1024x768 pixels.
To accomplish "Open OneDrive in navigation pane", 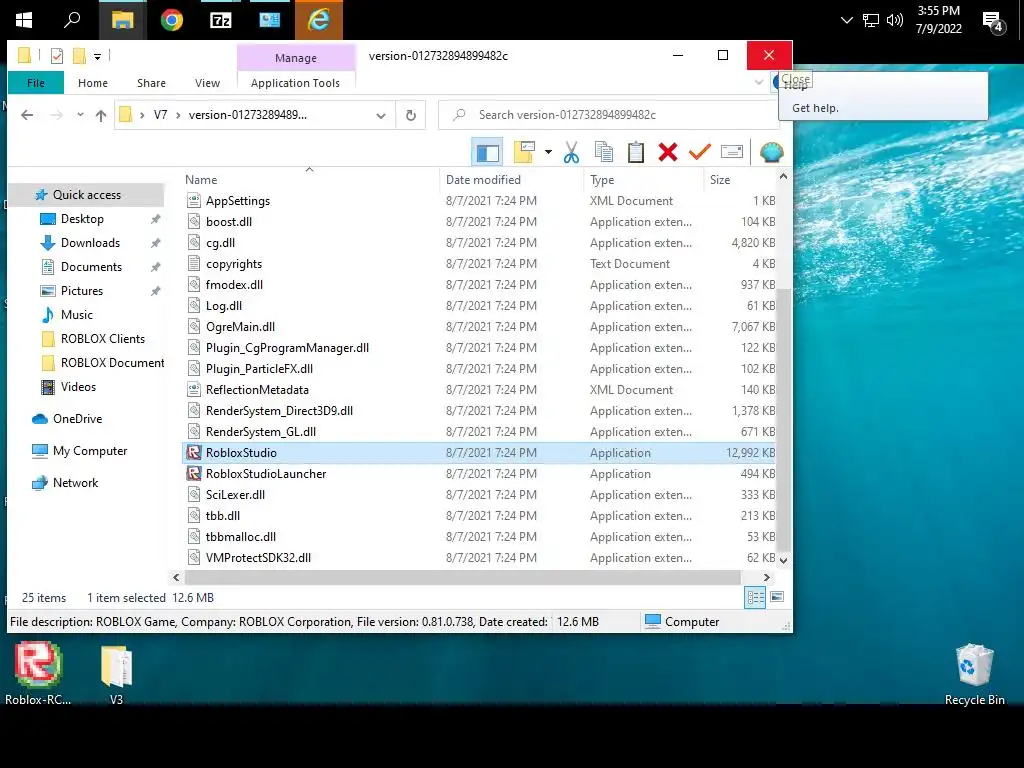I will tap(77, 419).
